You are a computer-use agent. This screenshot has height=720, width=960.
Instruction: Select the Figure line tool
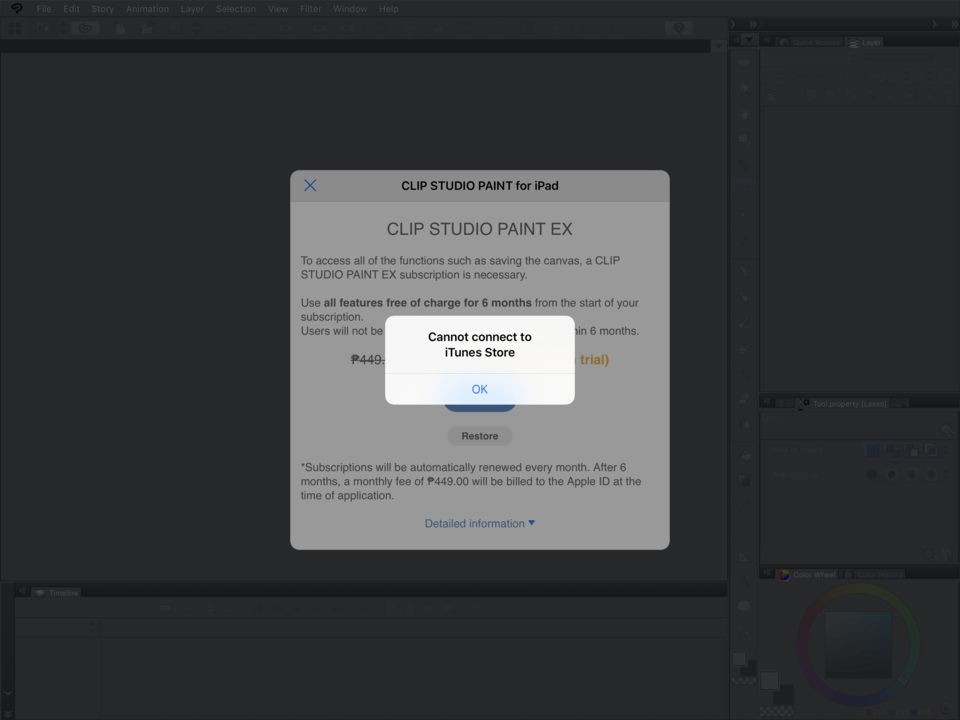[744, 506]
